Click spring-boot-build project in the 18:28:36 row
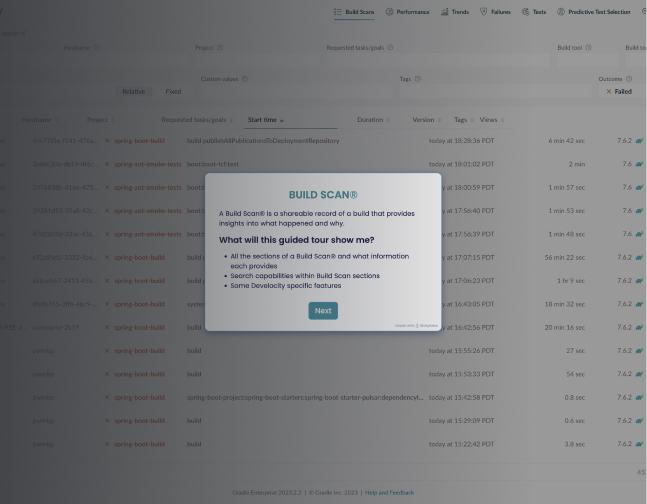Screen dimensions: 647x504 click(x=139, y=141)
